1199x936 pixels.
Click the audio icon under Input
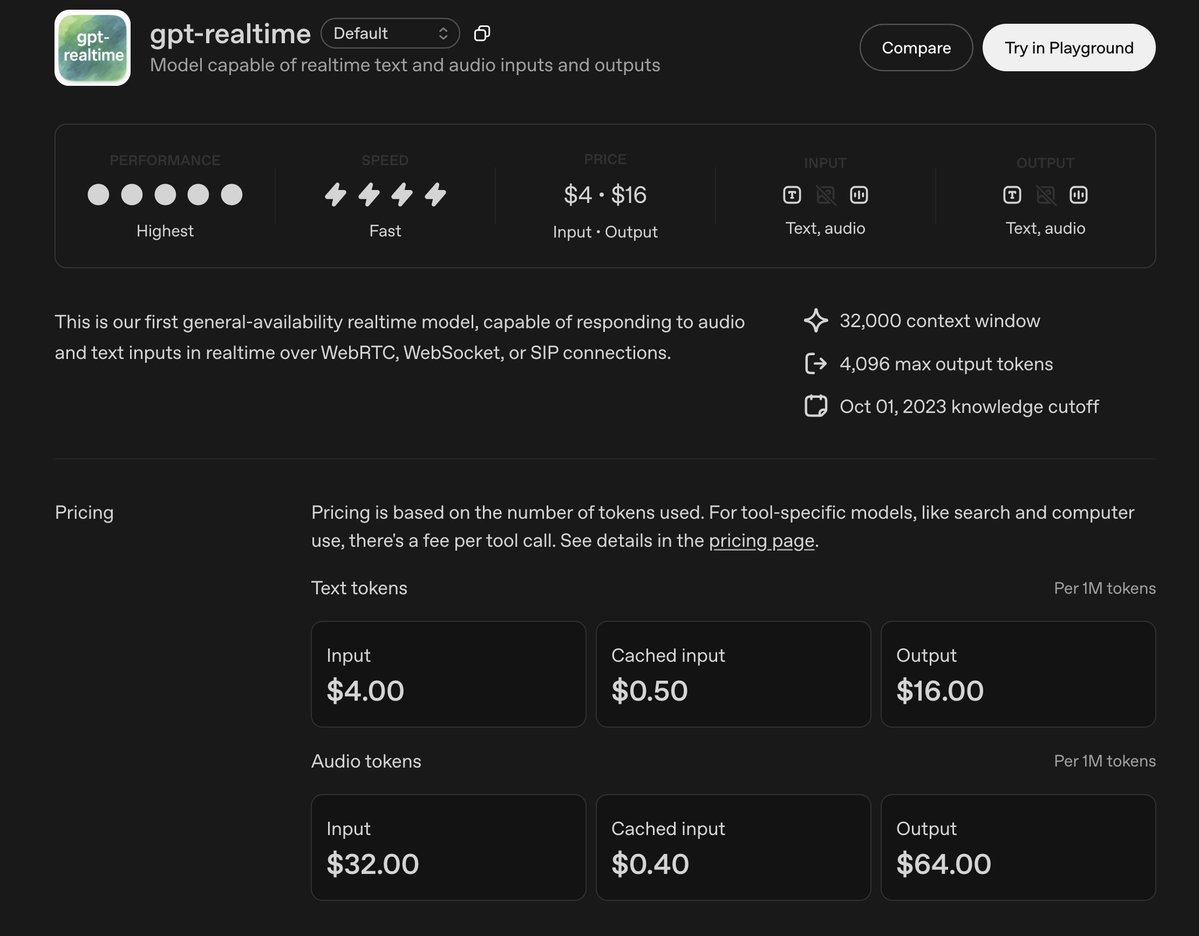pyautogui.click(x=859, y=195)
